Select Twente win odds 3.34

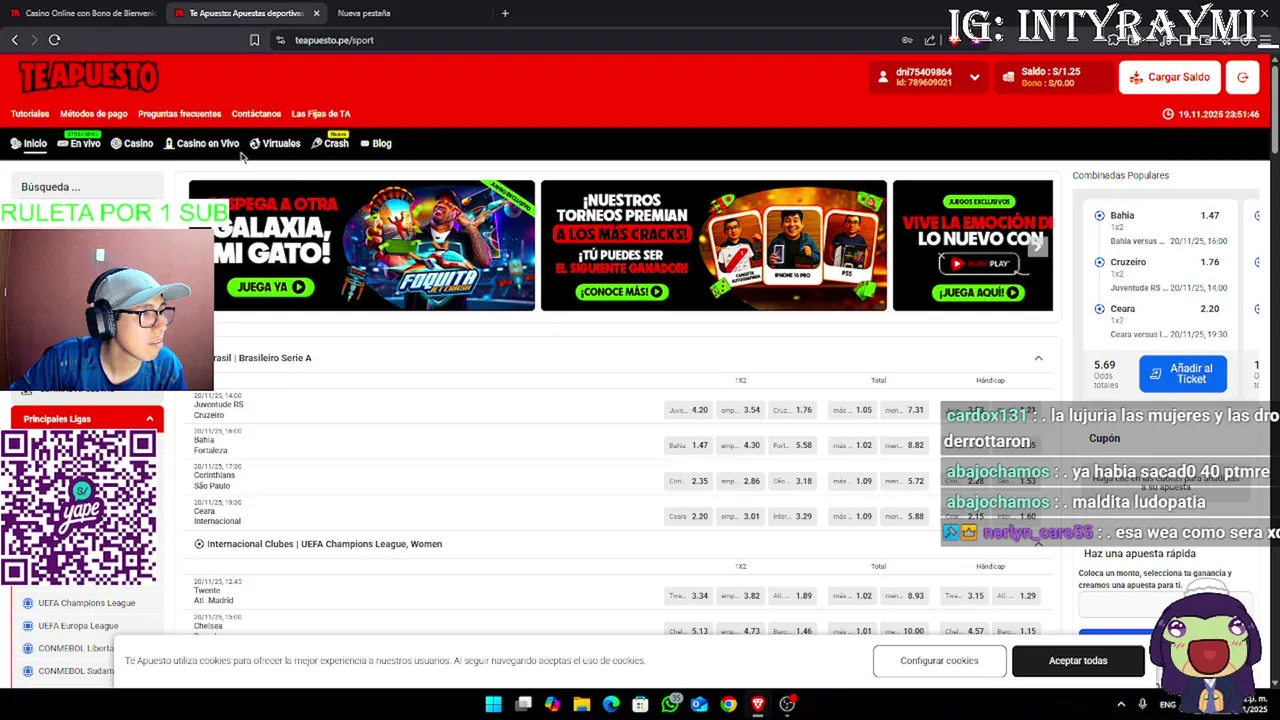point(688,596)
